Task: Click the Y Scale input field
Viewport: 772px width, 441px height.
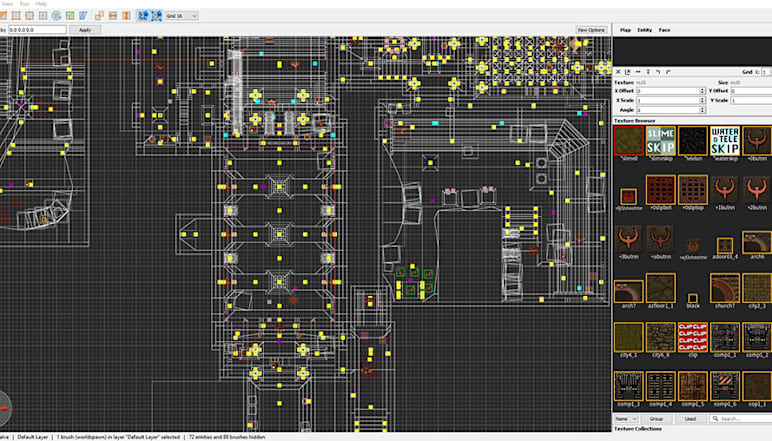Action: point(751,100)
